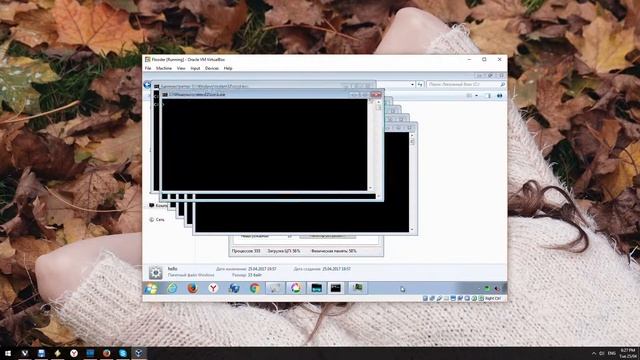Open the Input menu in VirtualBox
Viewport: 640px width, 360px height.
(195, 68)
